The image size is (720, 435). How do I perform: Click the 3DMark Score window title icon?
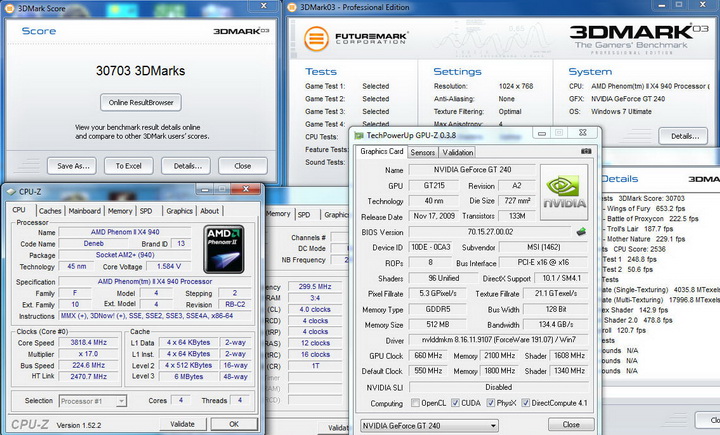pos(10,8)
